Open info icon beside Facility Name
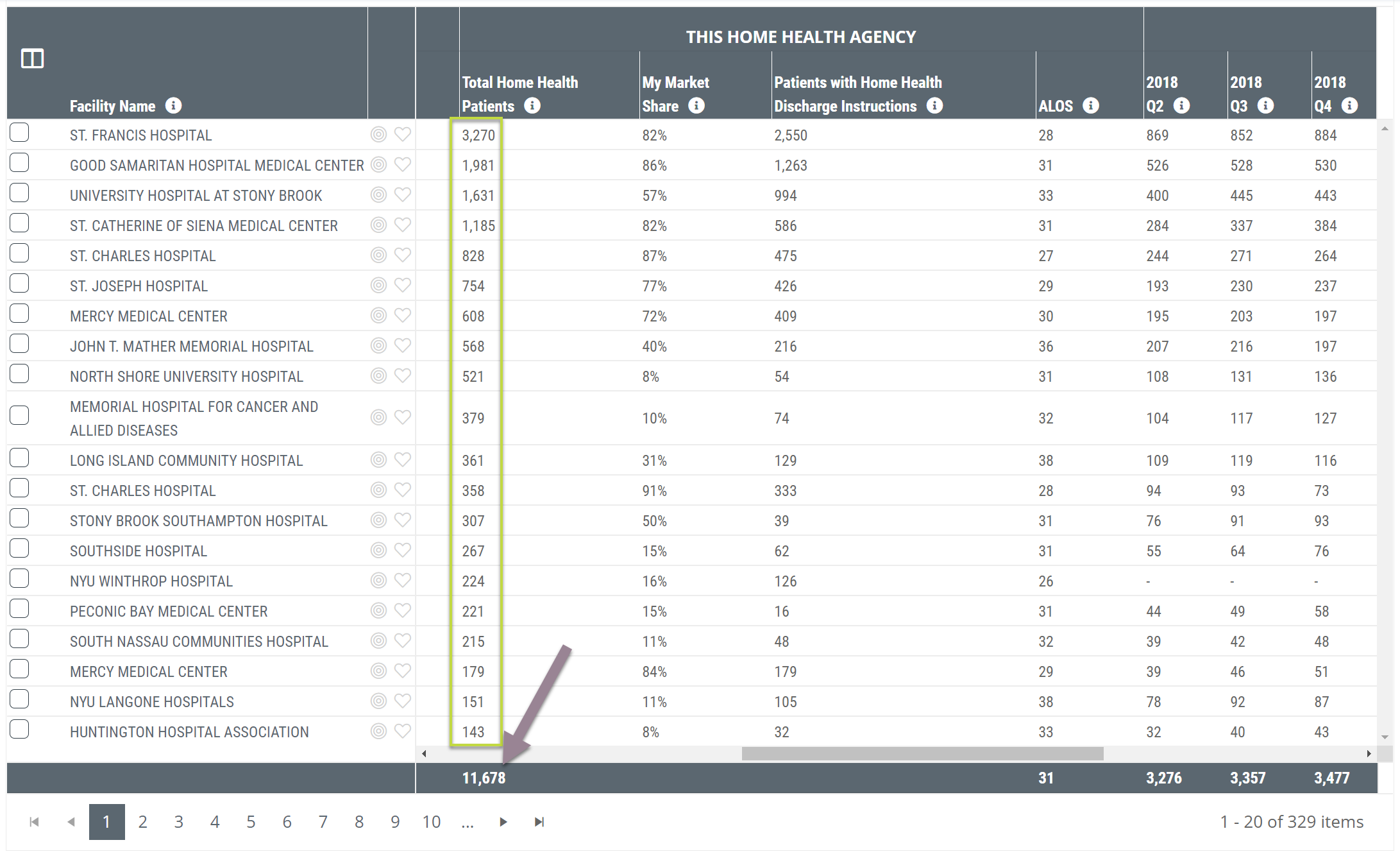The image size is (1400, 856). [173, 105]
